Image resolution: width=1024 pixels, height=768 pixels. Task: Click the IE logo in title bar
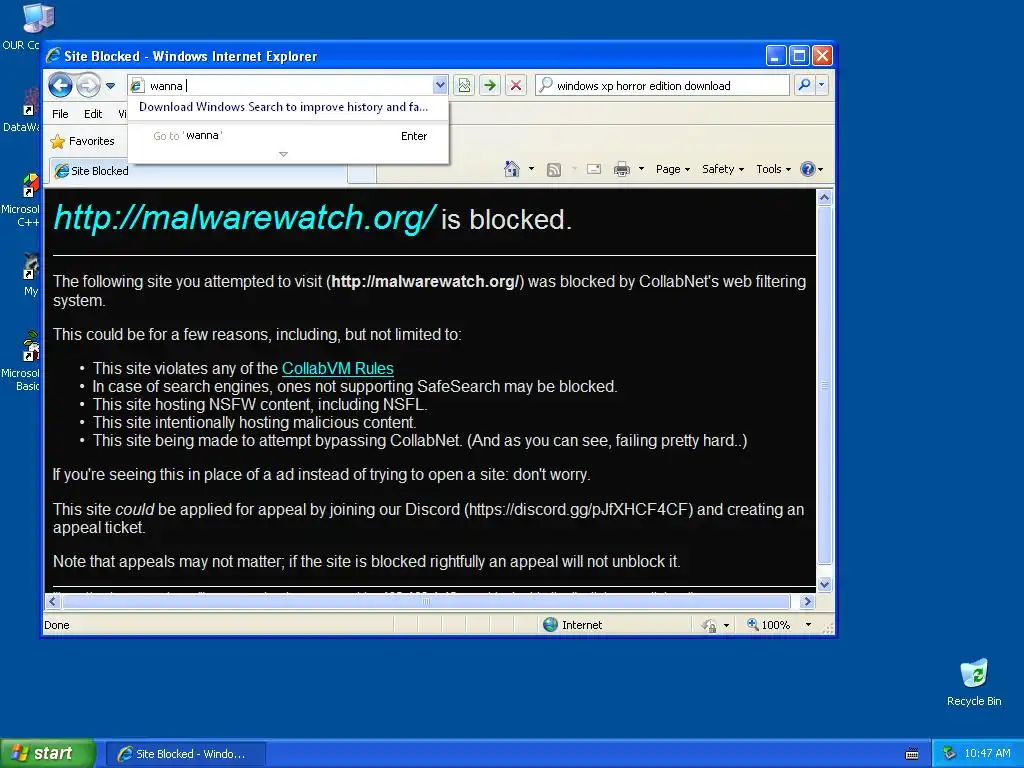[x=54, y=56]
